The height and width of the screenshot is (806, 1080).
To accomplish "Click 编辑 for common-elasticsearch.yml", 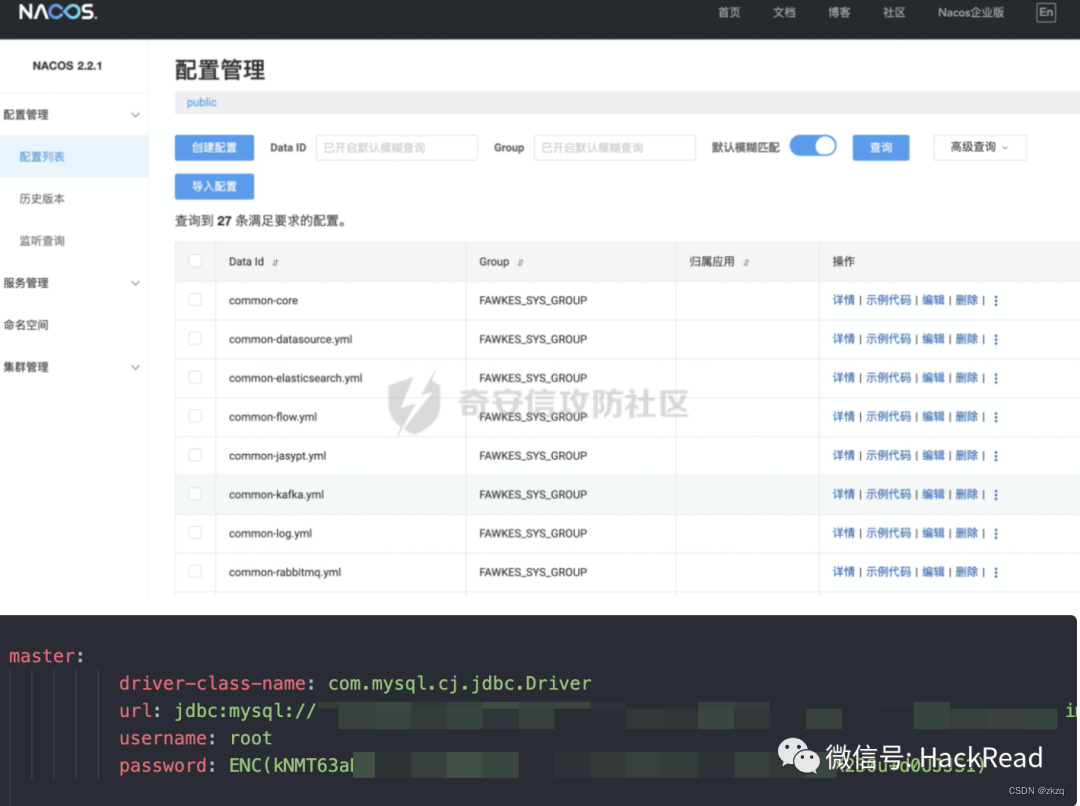I will [x=933, y=378].
